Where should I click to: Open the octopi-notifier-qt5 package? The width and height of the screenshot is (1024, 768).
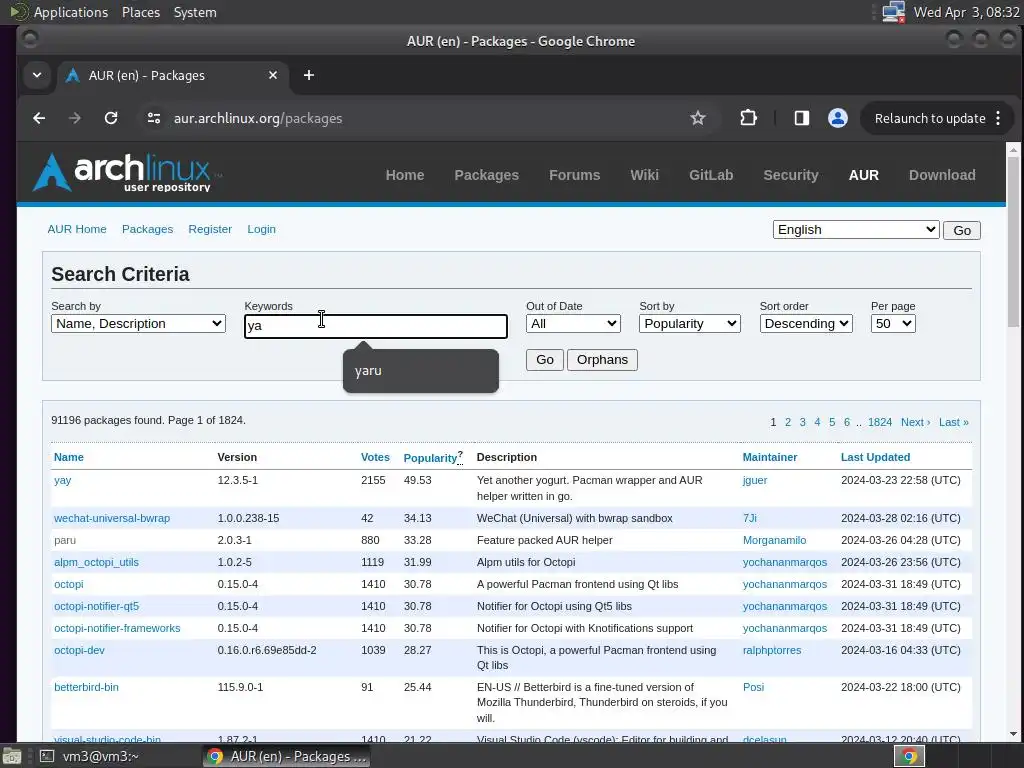(96, 606)
